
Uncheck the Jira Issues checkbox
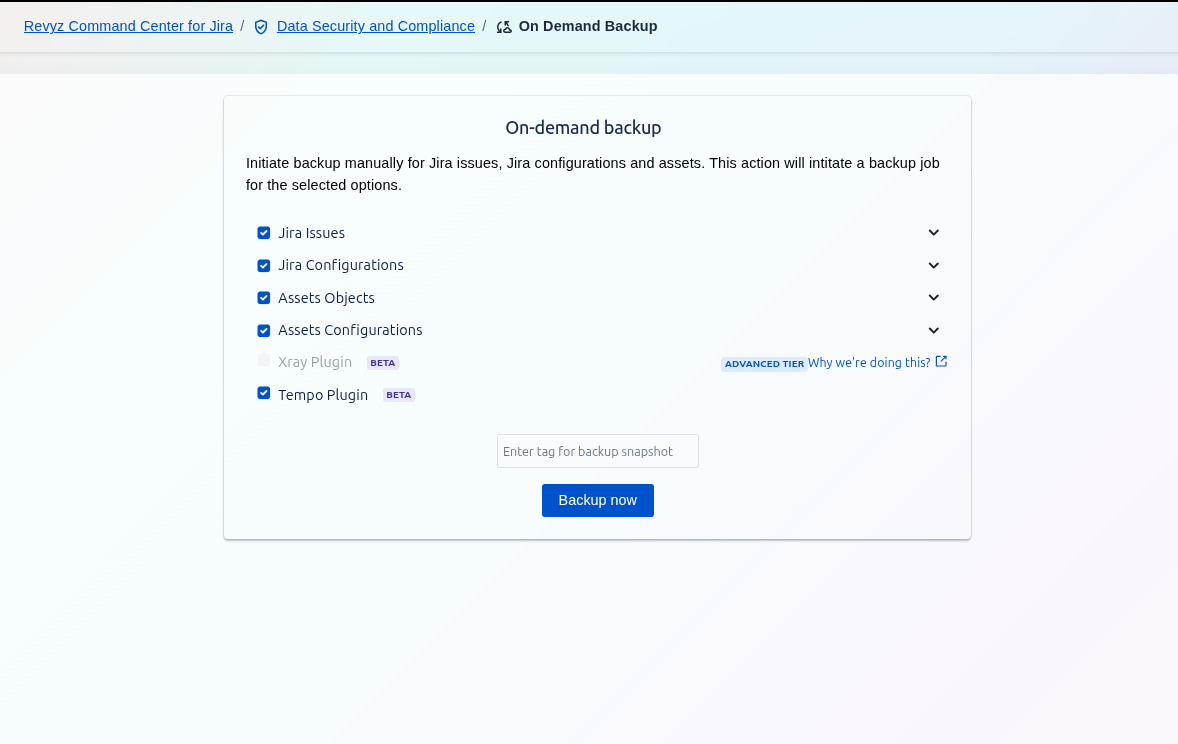pos(264,233)
